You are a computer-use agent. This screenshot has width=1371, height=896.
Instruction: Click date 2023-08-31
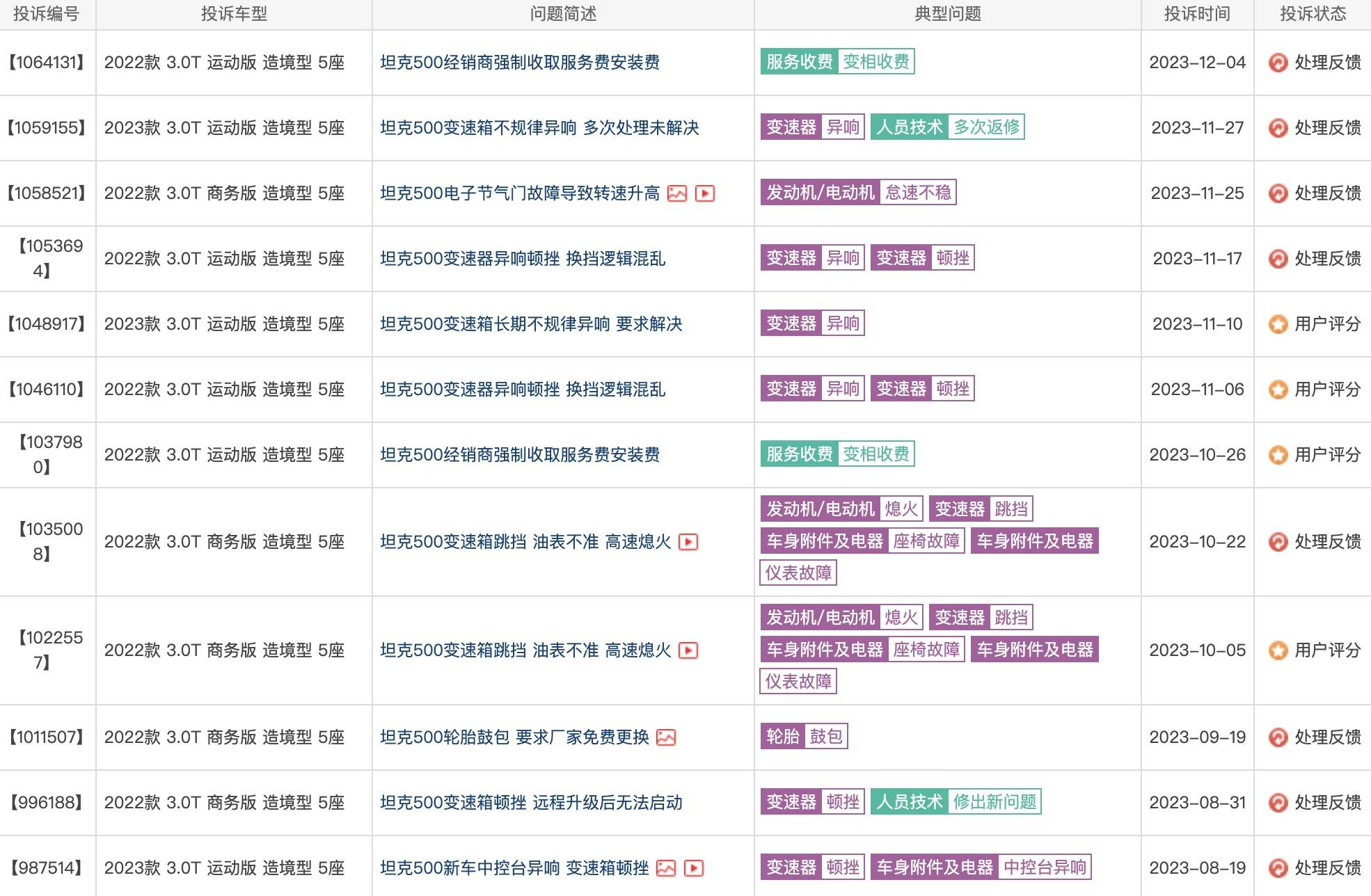point(1197,803)
